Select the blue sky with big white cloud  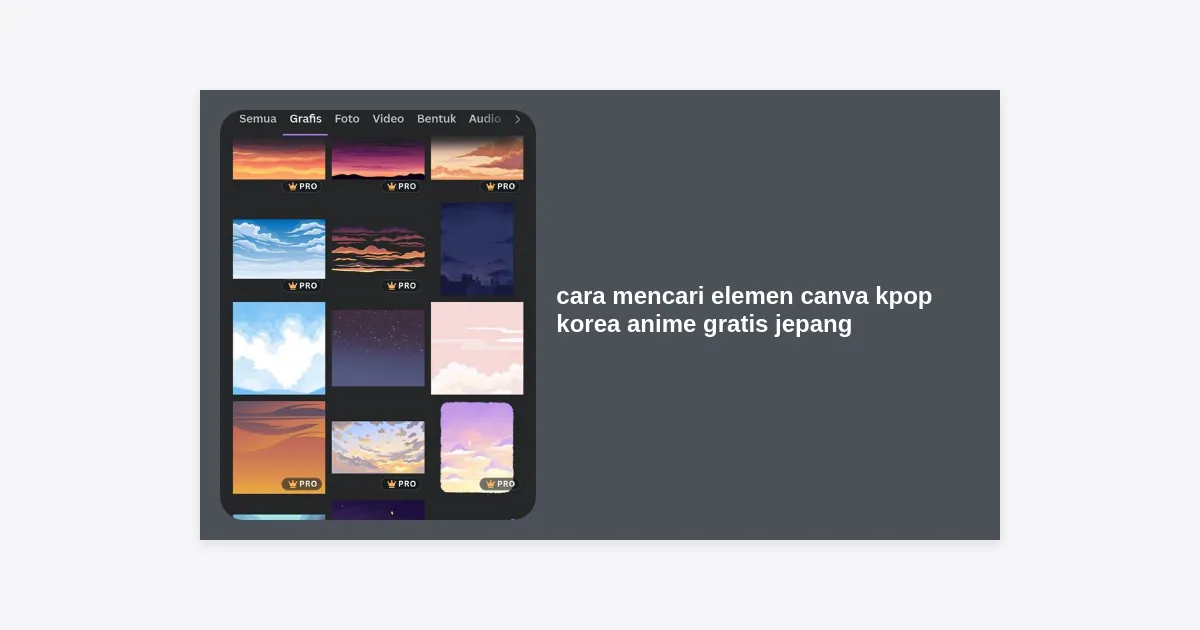(279, 348)
